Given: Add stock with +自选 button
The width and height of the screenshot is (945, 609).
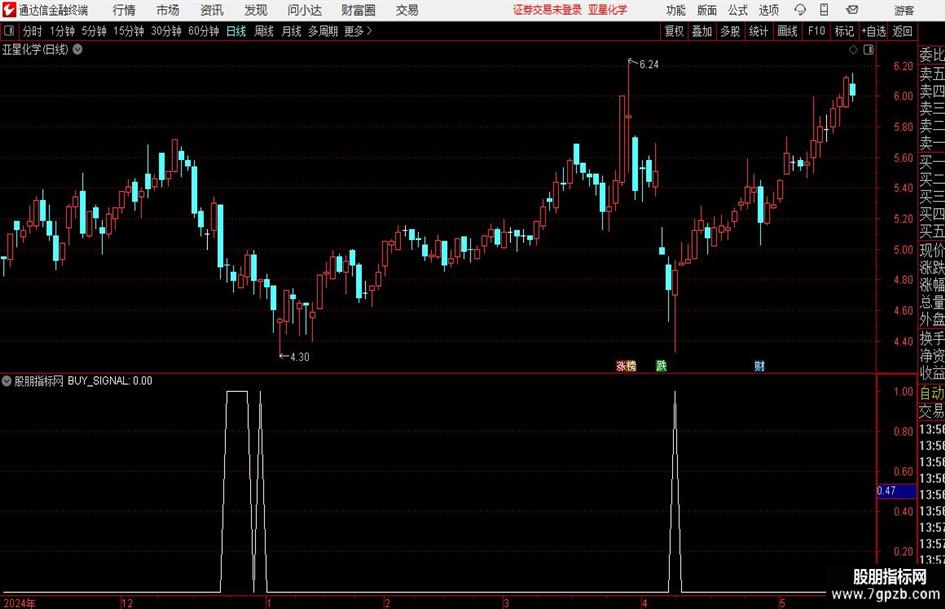Looking at the screenshot, I should (x=873, y=31).
